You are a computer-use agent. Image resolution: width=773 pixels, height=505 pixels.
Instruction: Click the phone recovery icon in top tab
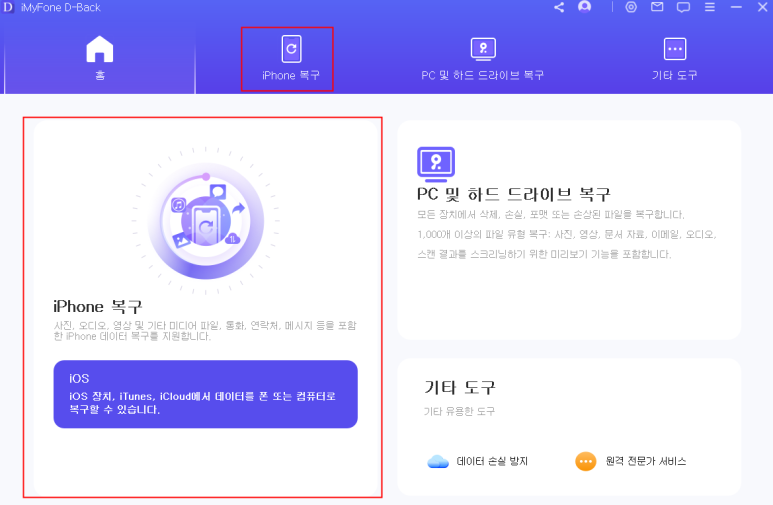pos(291,49)
